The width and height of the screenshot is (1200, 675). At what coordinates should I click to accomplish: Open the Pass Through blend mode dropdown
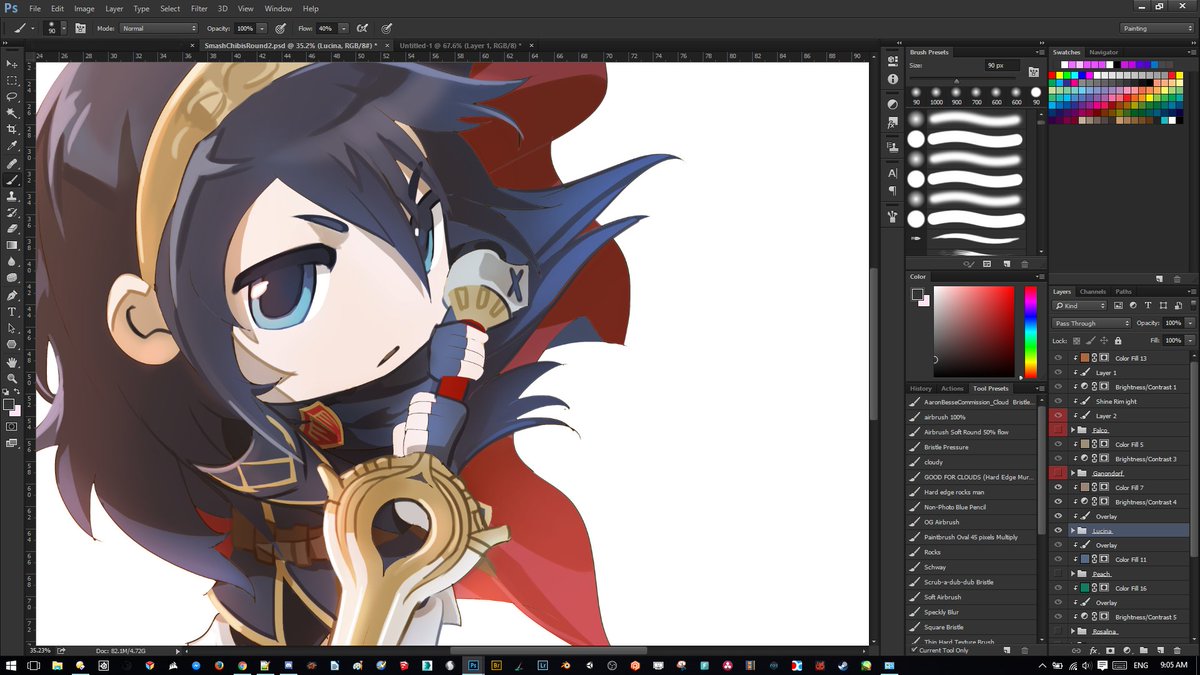point(1092,323)
